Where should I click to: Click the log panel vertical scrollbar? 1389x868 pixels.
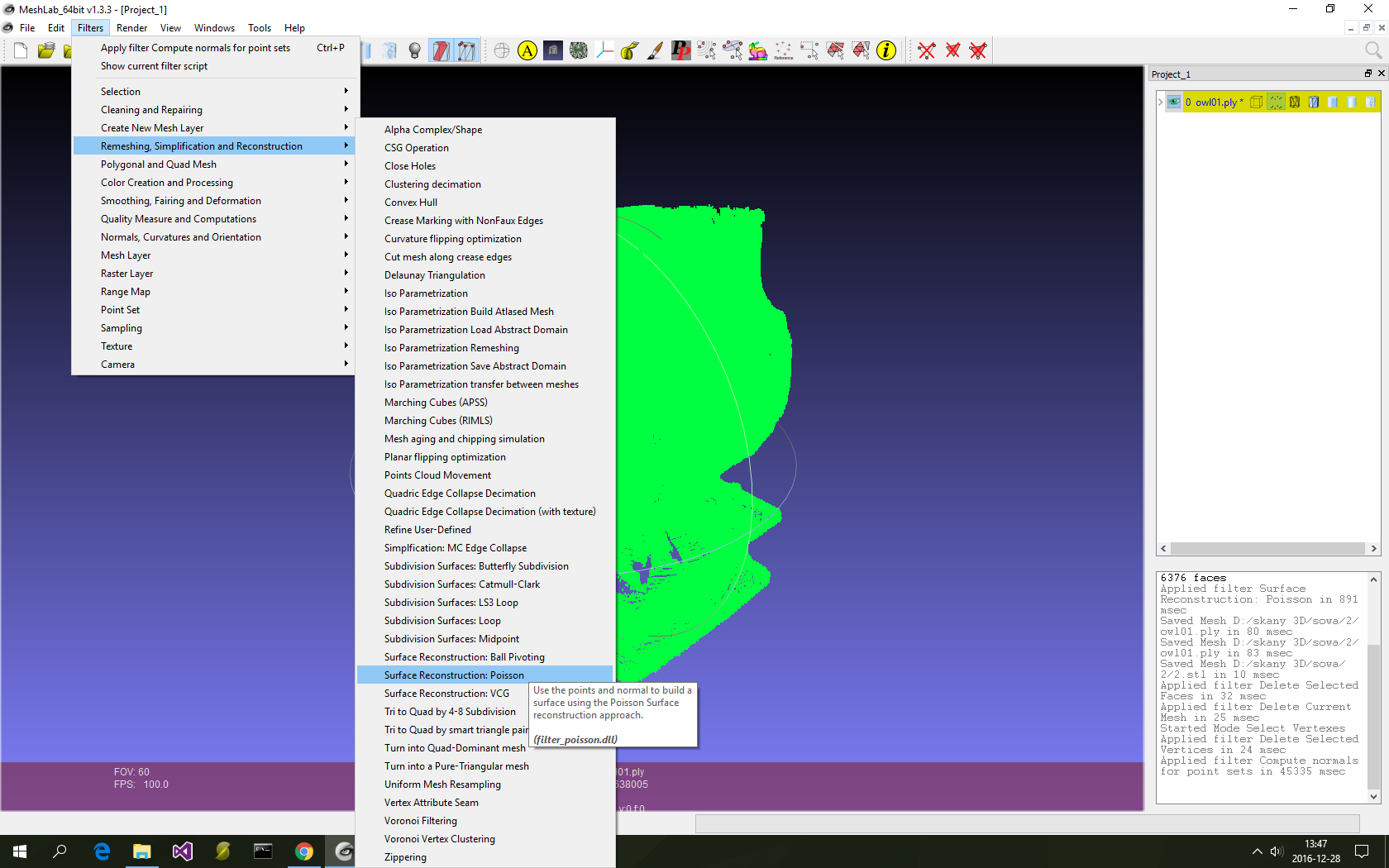click(1374, 686)
